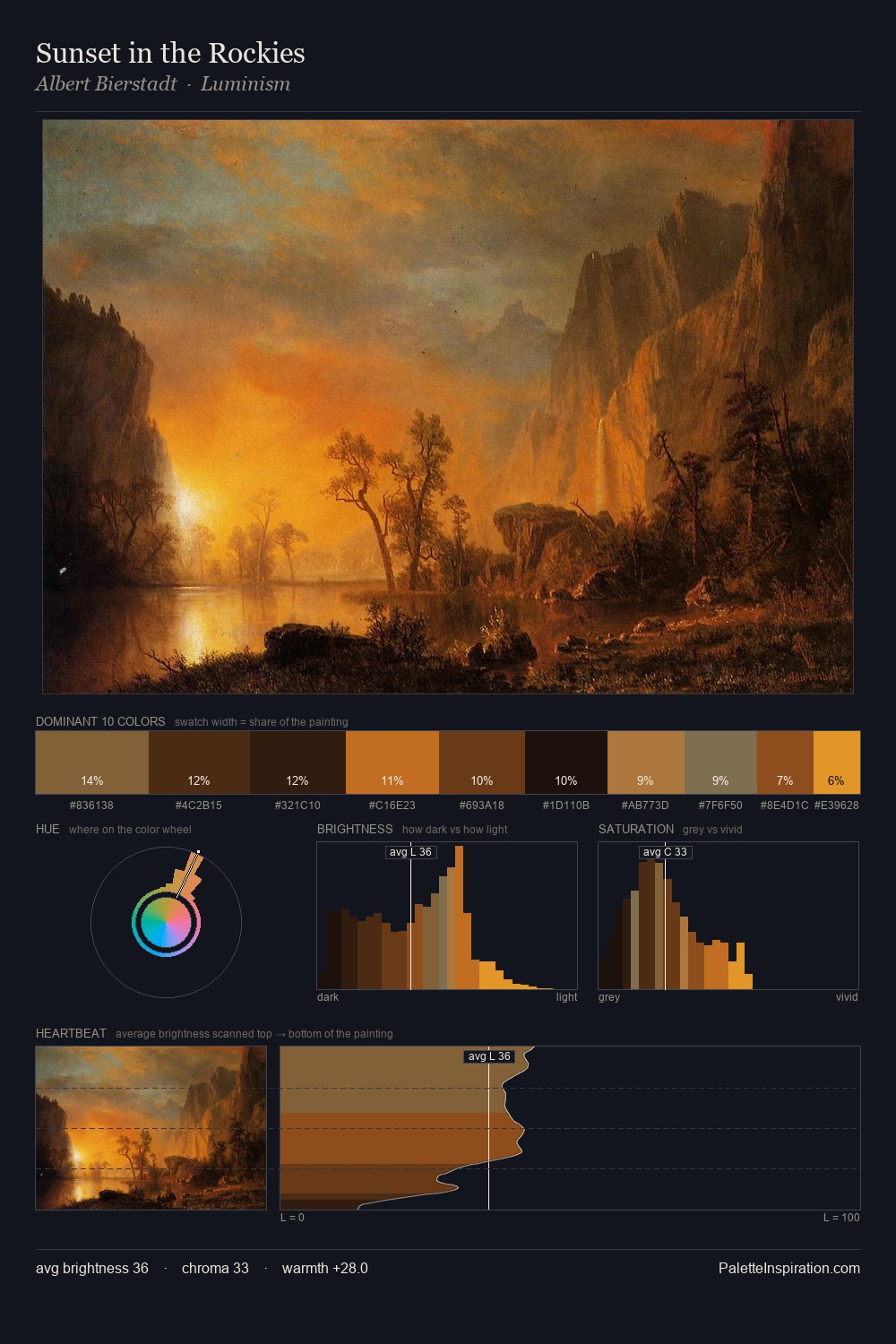
Task: Click the L = 0 axis label
Action: [292, 1218]
